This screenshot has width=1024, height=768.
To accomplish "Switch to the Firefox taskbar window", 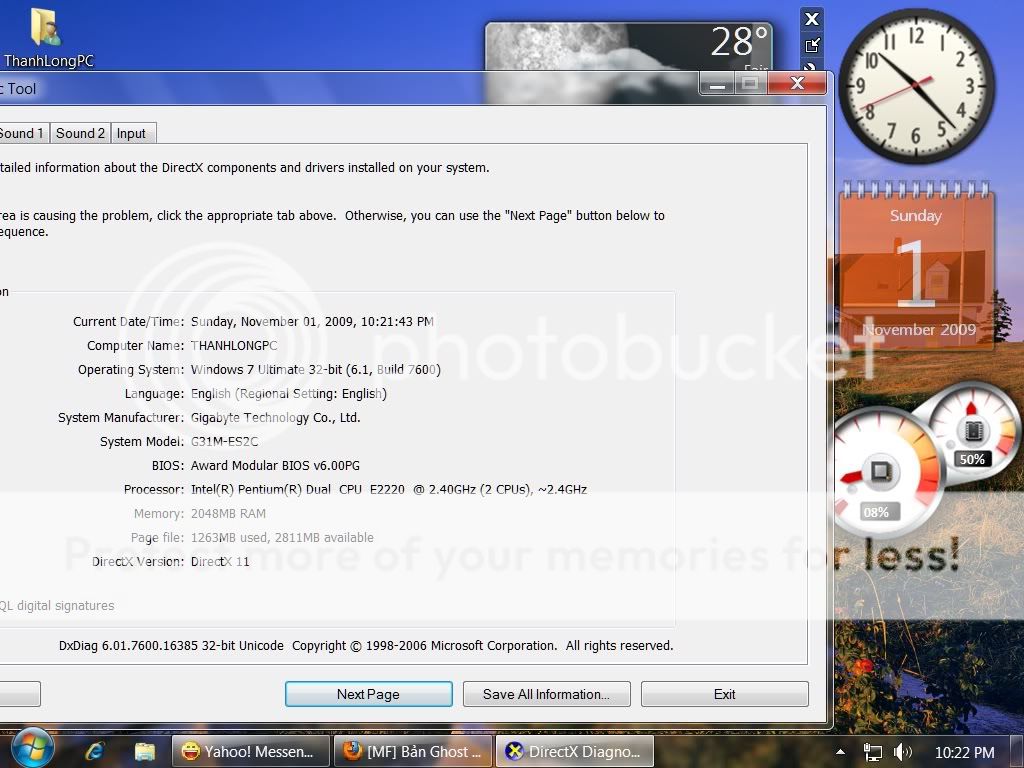I will [x=412, y=751].
